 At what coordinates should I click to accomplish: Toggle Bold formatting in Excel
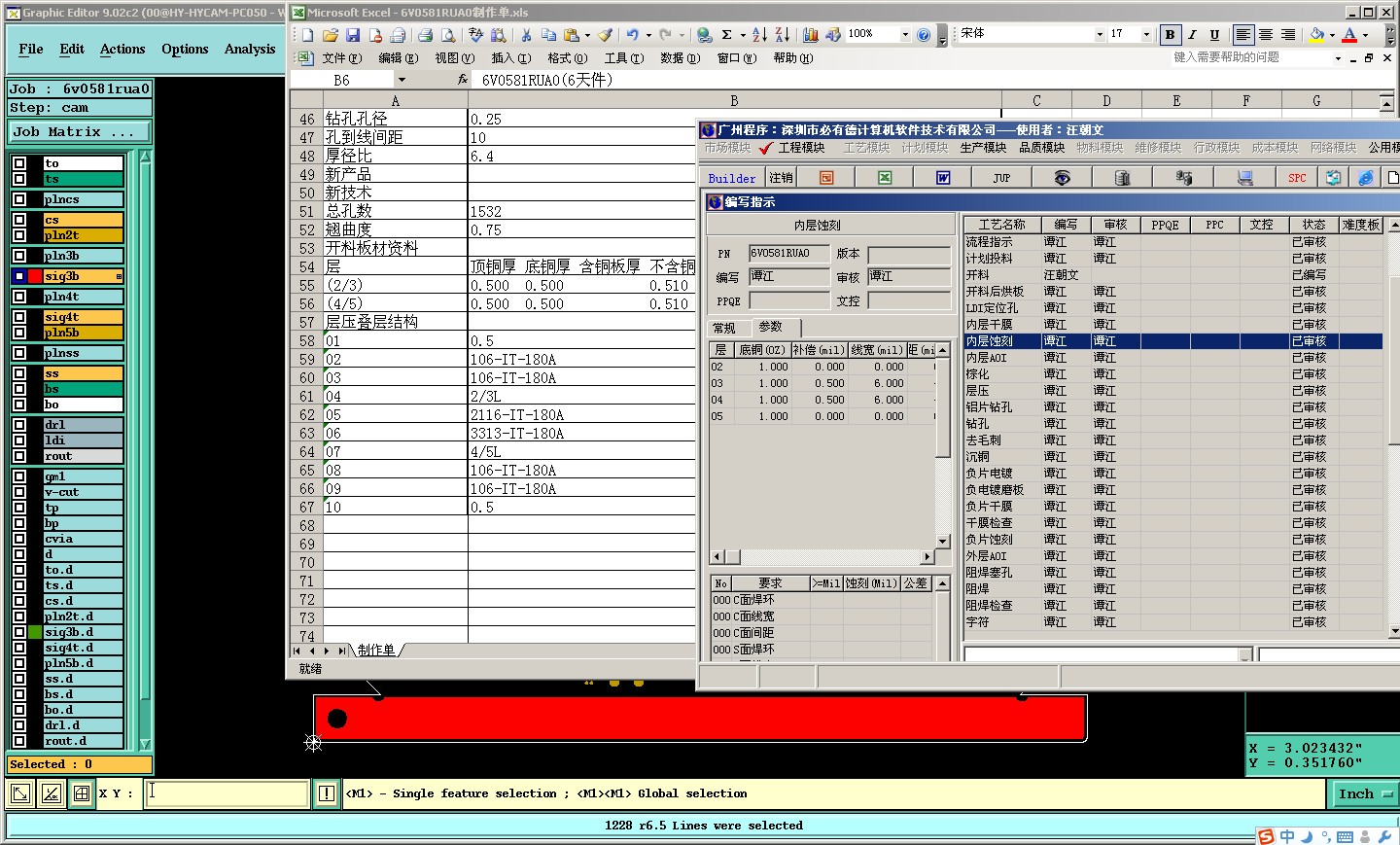tap(1170, 35)
